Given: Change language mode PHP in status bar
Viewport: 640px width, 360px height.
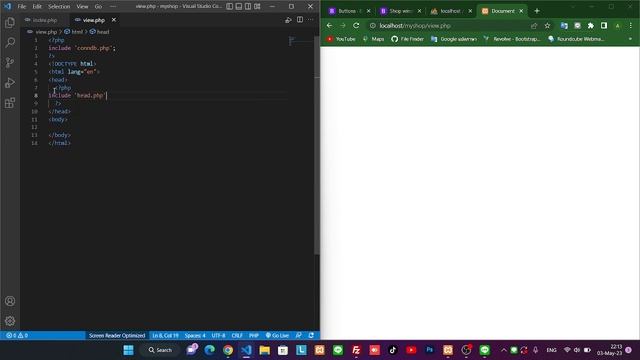Looking at the screenshot, I should tap(254, 336).
